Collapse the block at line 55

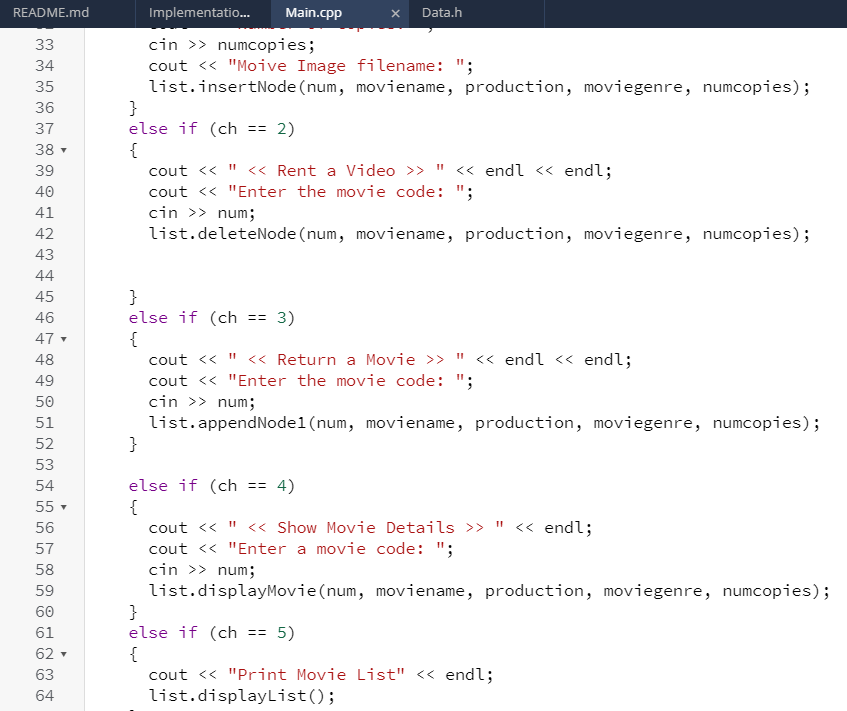(x=62, y=506)
